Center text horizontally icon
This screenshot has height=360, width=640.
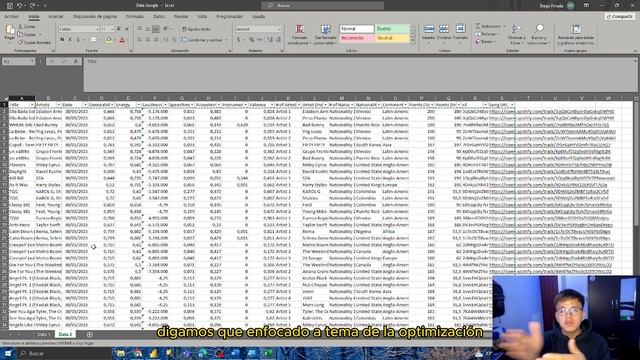[x=147, y=40]
